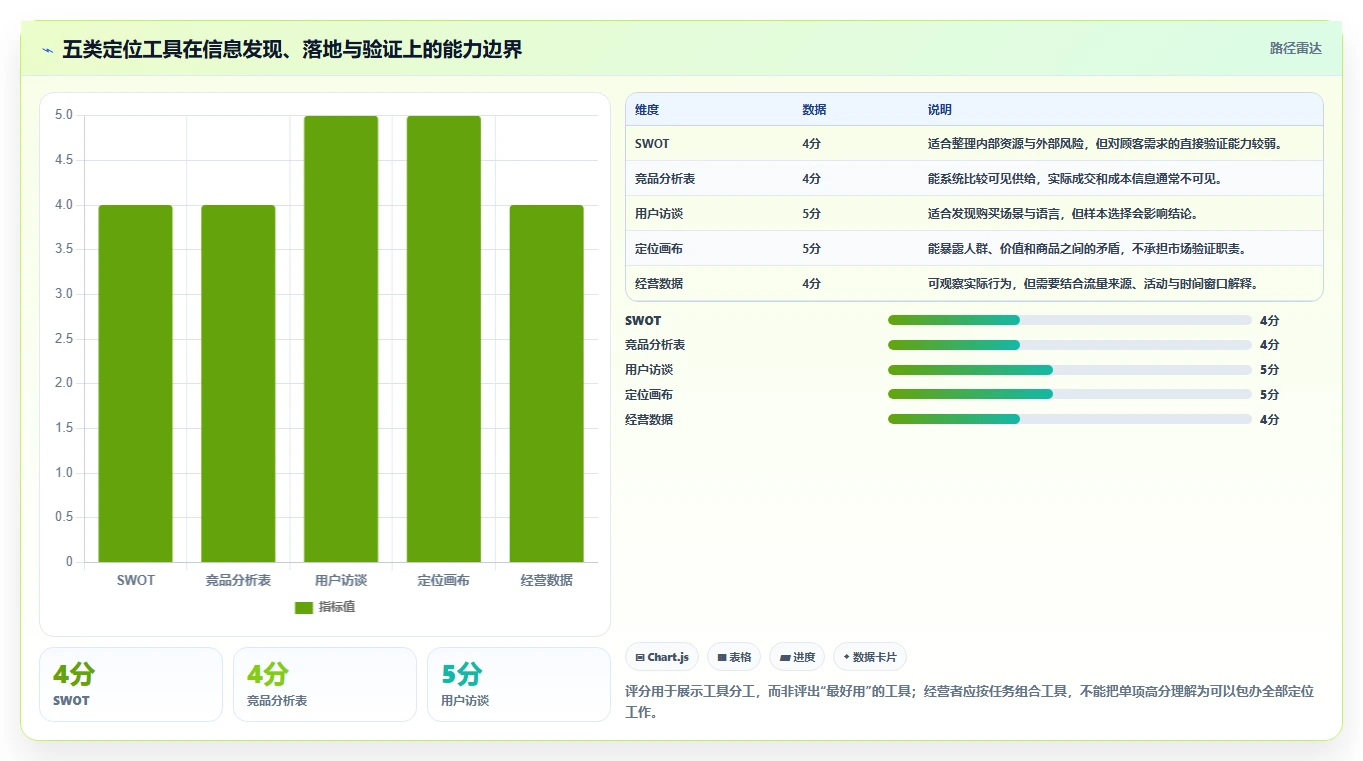Click description starting 适合发现购买场景
The height and width of the screenshot is (761, 1363).
tap(1063, 213)
